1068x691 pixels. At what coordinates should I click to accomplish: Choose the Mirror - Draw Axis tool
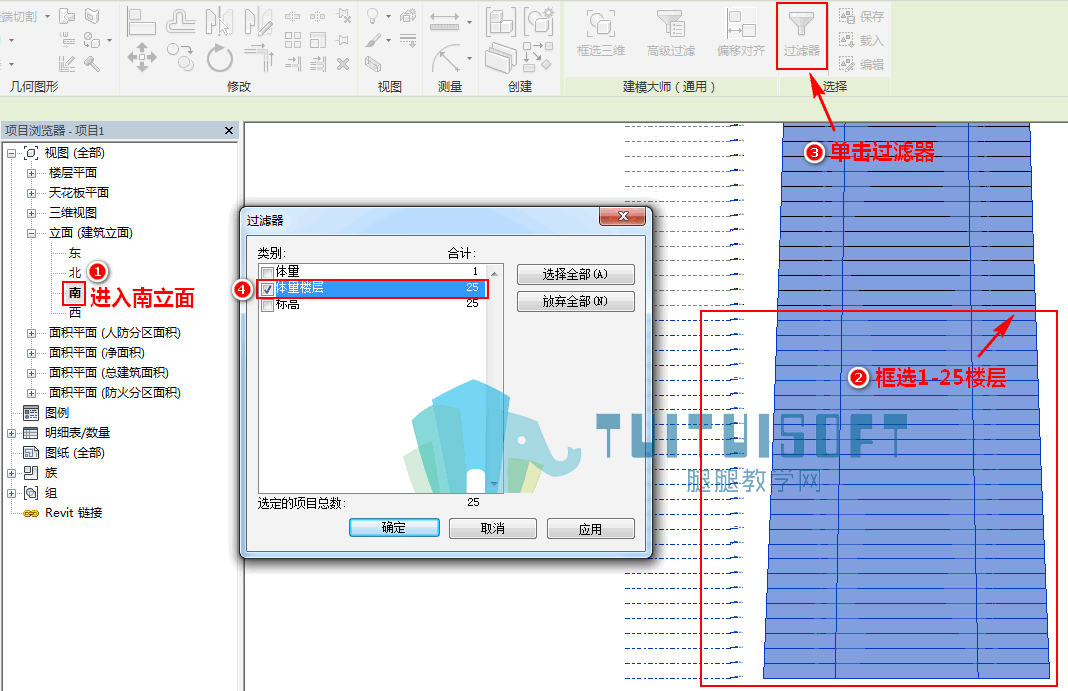(x=259, y=22)
